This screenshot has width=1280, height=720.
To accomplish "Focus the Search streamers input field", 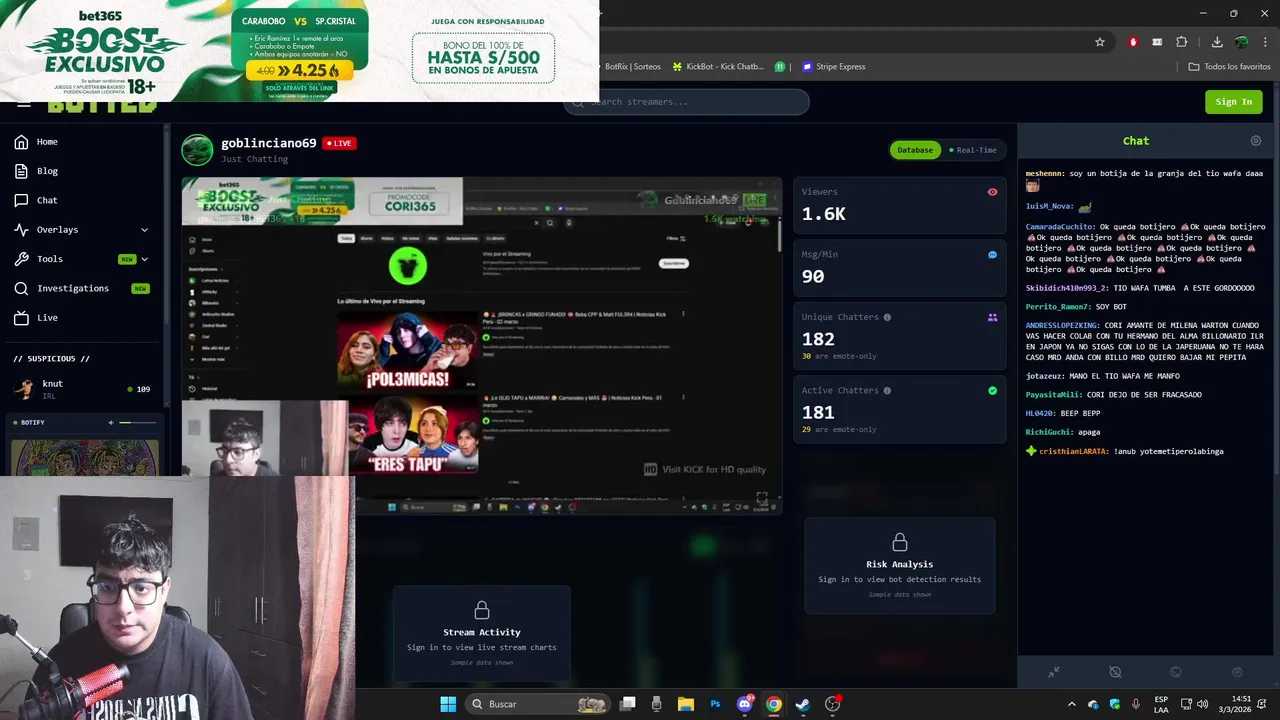I will pos(687,102).
